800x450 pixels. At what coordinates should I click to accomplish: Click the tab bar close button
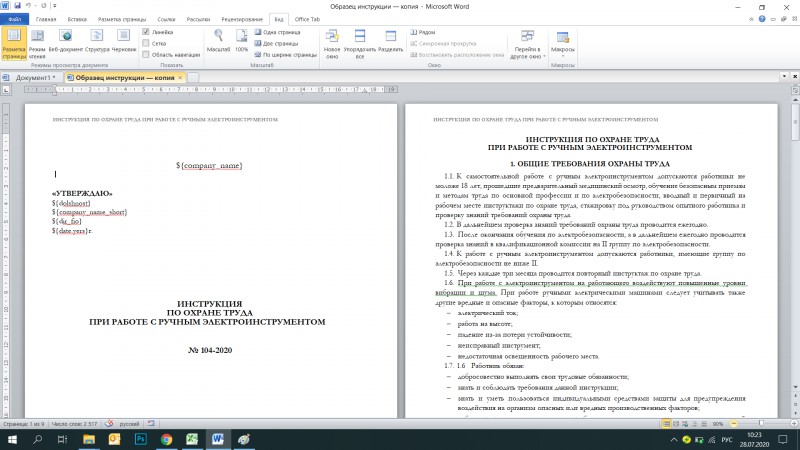click(795, 77)
